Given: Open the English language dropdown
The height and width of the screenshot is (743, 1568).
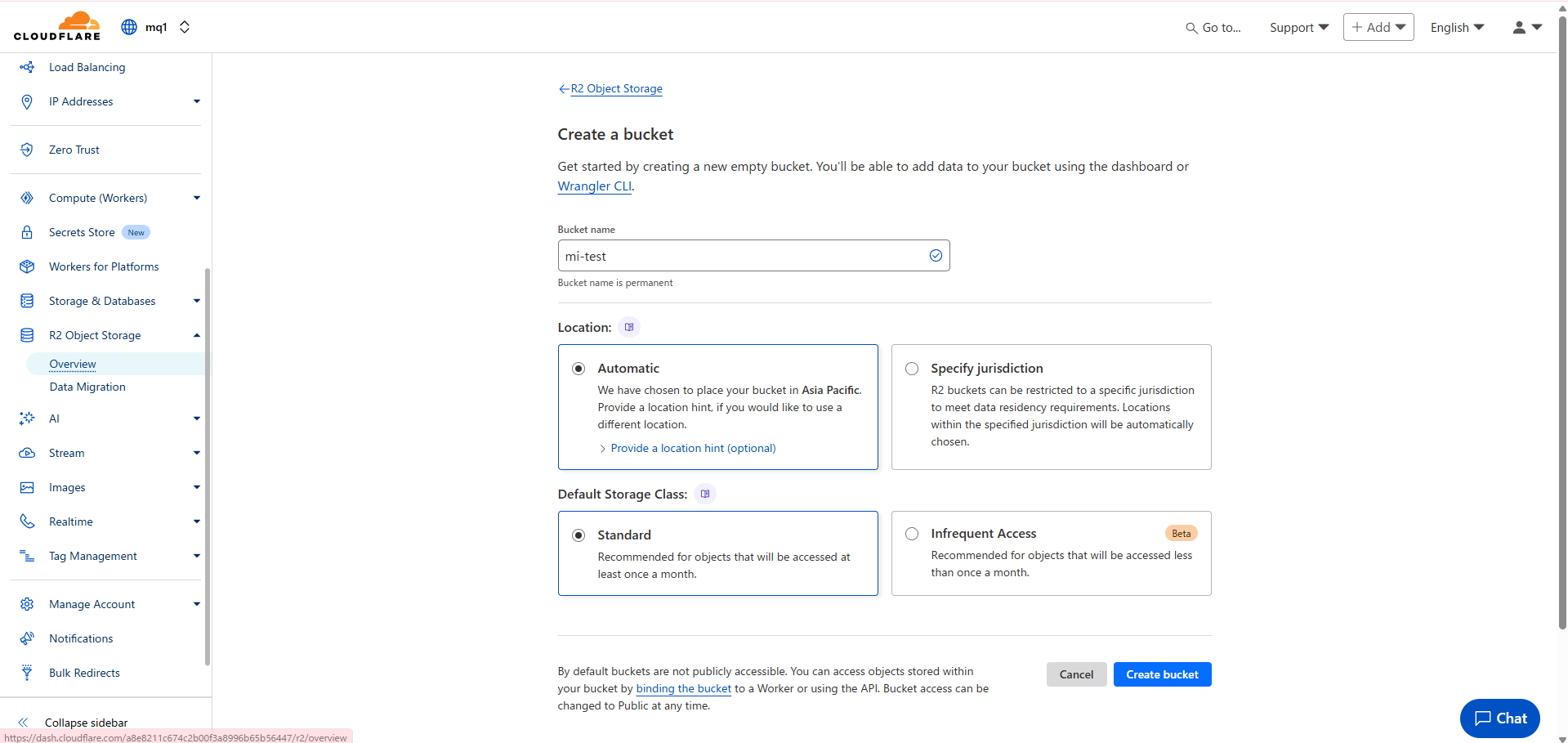Looking at the screenshot, I should click(1457, 28).
